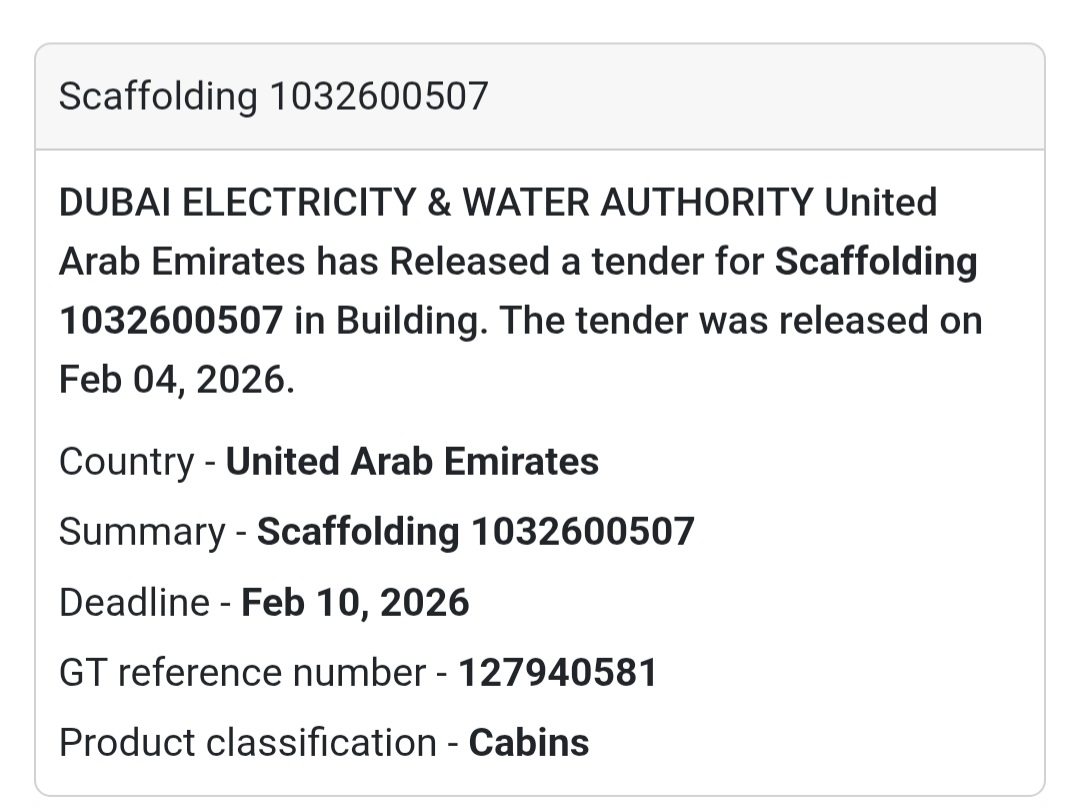Click "The tender was released on" sentence
This screenshot has height=806, width=1080.
point(741,321)
